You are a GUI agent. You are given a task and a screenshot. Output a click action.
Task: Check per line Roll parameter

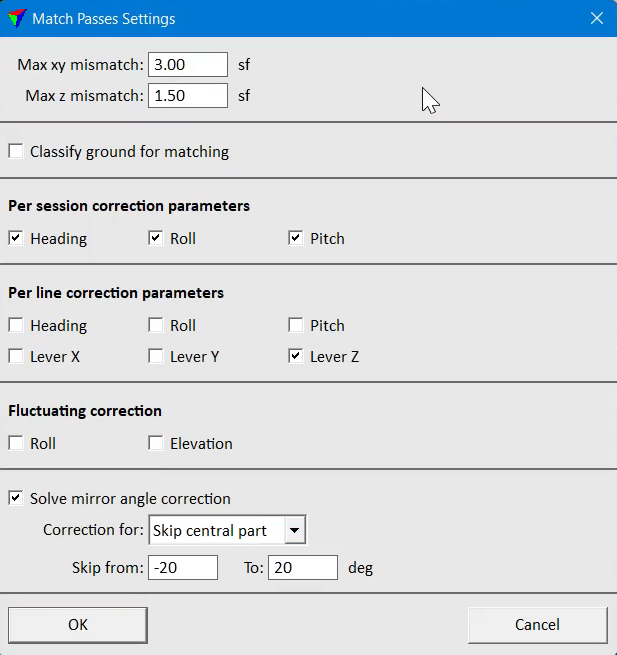[156, 325]
